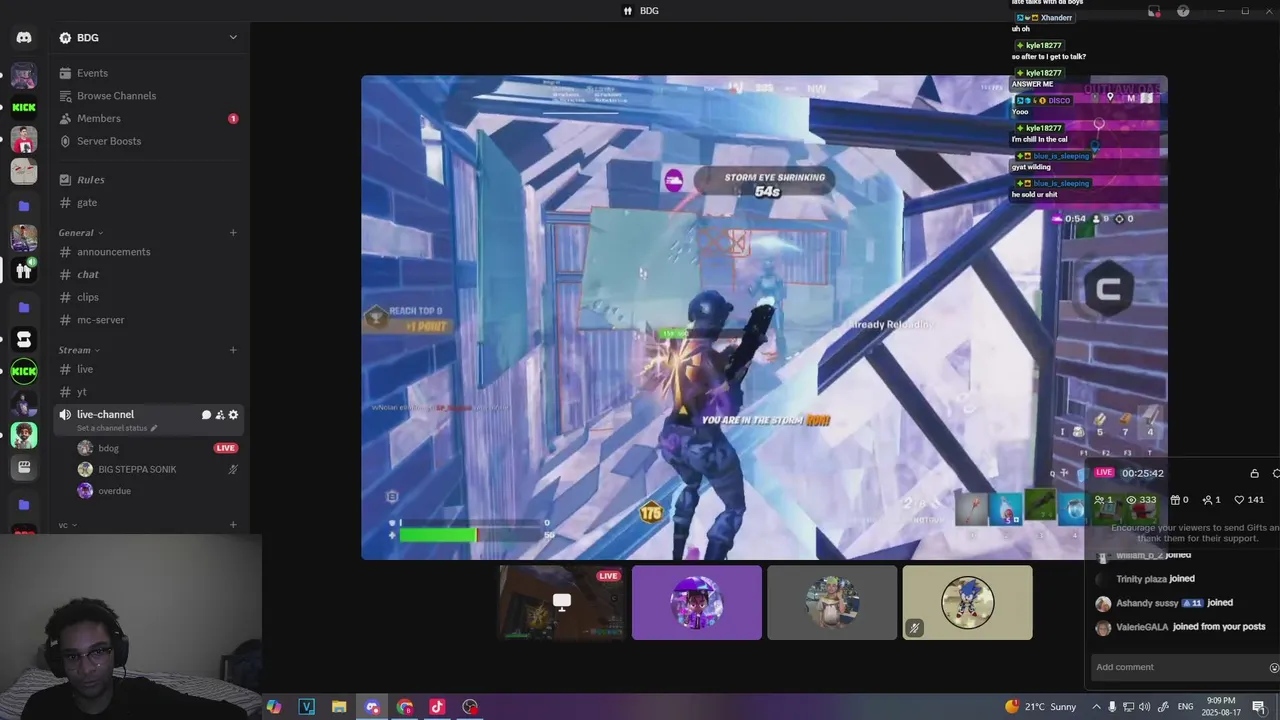Add a channel to the Stream category
Screen dimensions: 1280x720
[x=233, y=350]
